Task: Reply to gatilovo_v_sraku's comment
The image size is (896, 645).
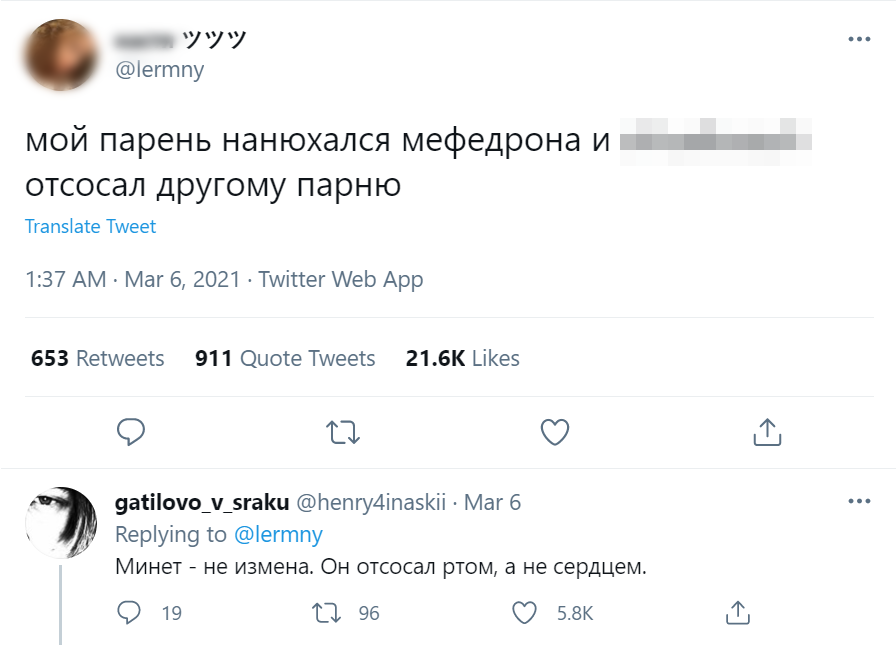Action: (x=130, y=612)
